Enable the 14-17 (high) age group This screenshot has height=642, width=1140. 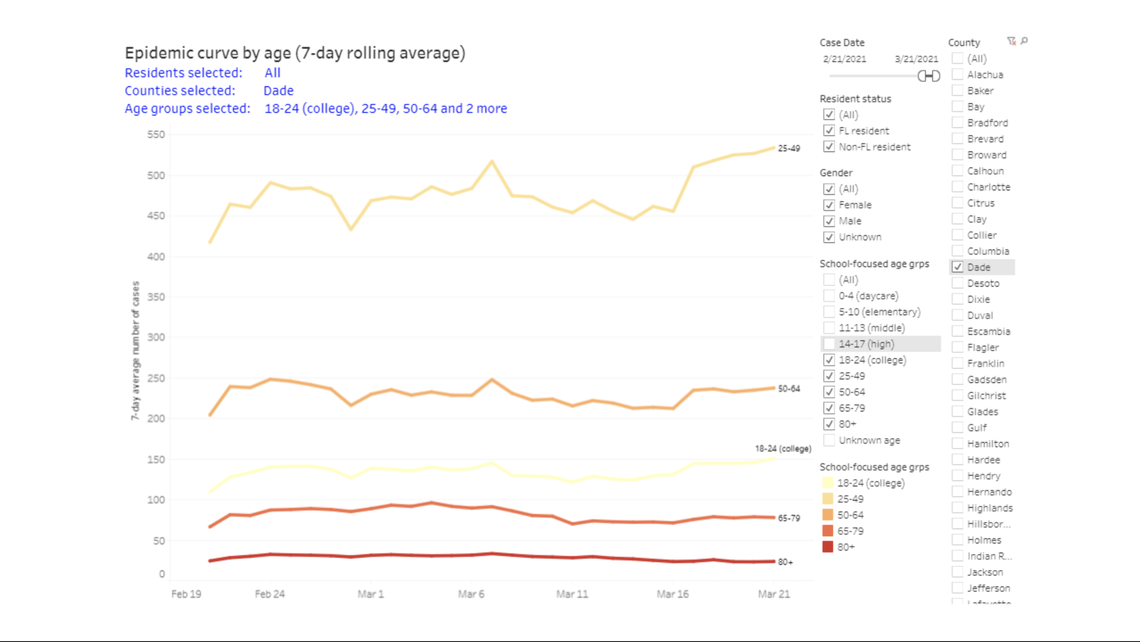pos(829,343)
